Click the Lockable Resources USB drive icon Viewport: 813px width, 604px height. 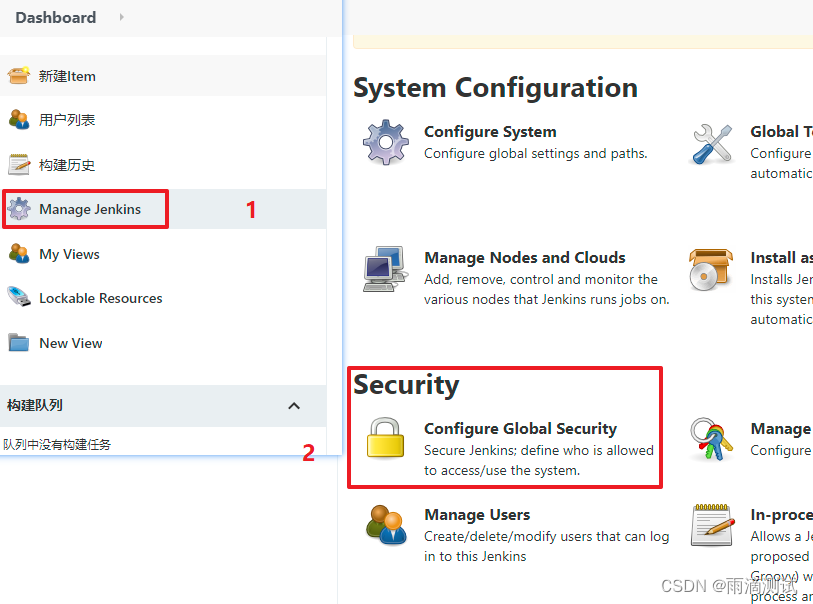(19, 297)
